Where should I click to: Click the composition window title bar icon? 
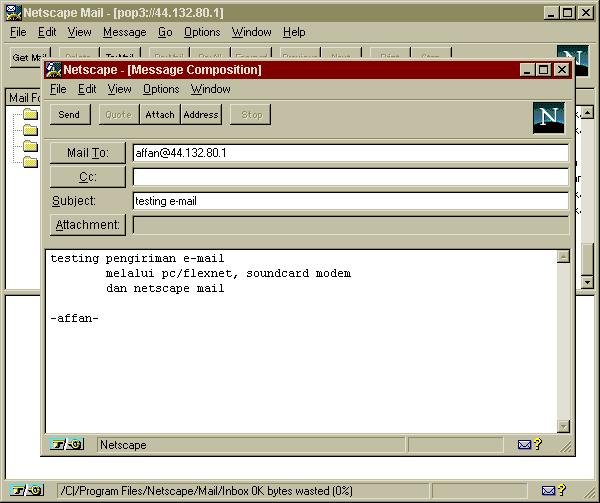coord(53,70)
